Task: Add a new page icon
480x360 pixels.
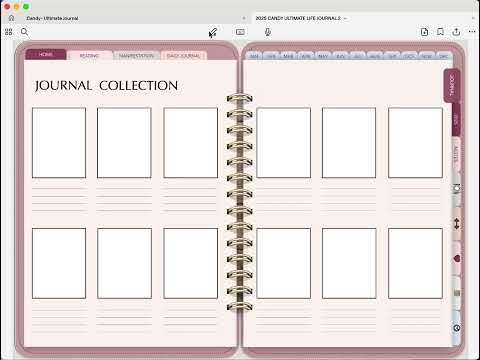Action: pos(424,32)
